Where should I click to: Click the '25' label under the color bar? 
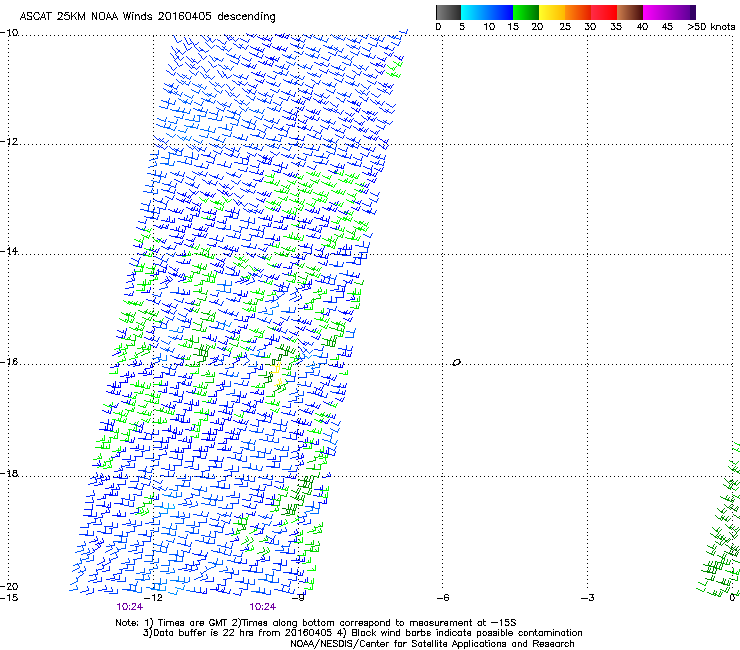click(565, 27)
